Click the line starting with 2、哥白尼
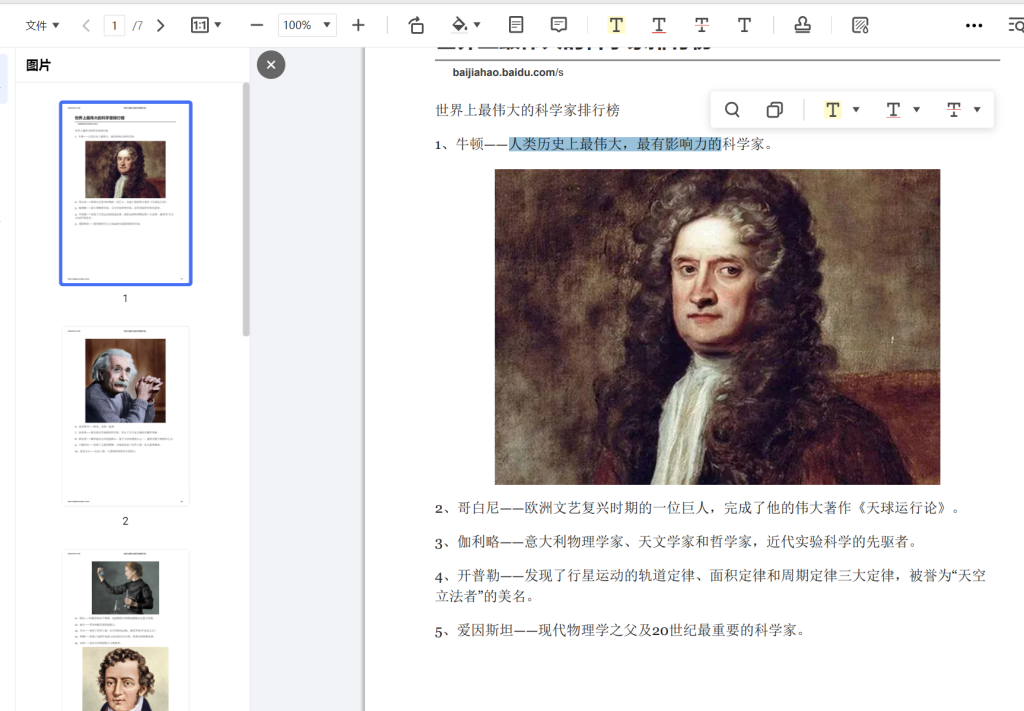The height and width of the screenshot is (711, 1024). [x=697, y=508]
